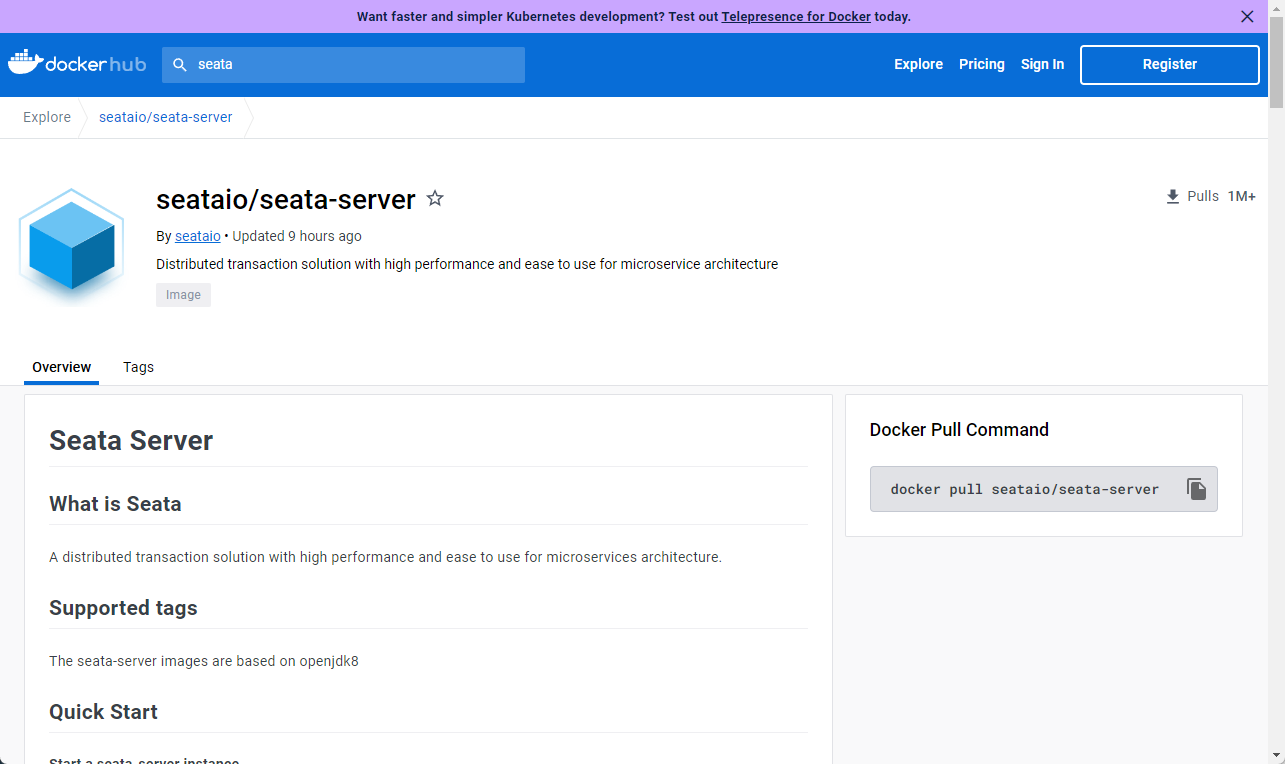Image resolution: width=1285 pixels, height=764 pixels.
Task: Go to the Pricing page
Action: point(981,65)
